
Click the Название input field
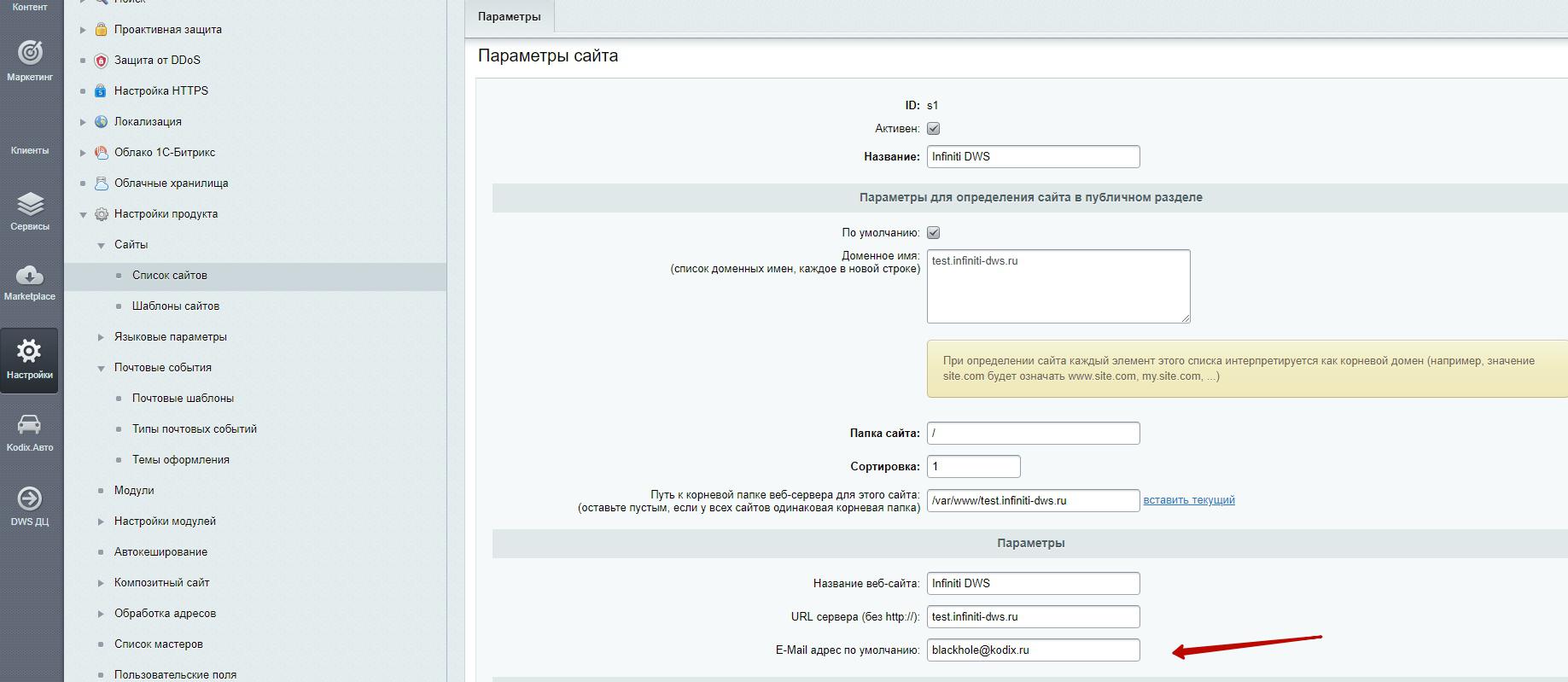click(x=1033, y=156)
